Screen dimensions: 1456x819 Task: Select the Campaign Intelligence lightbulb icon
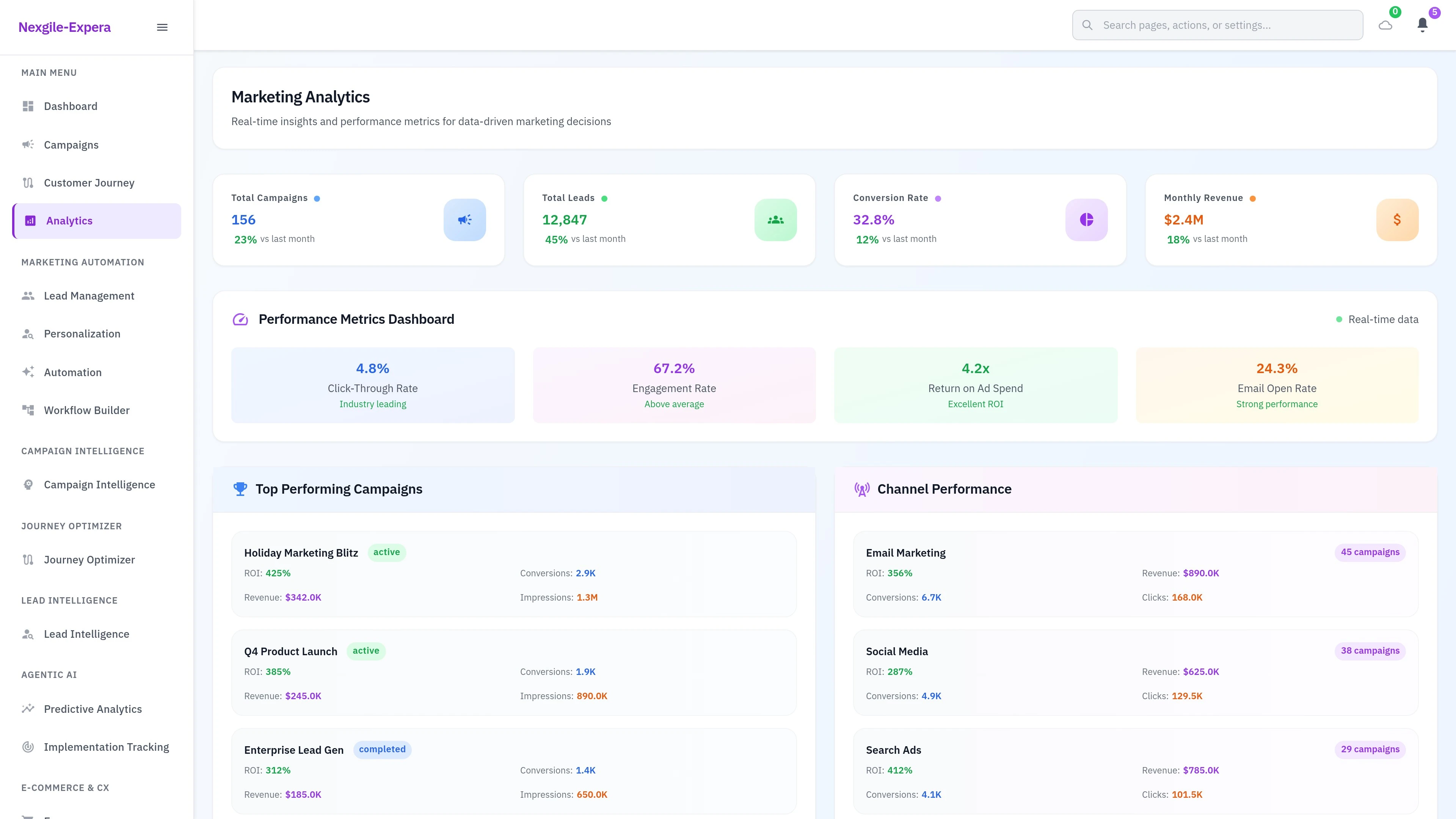(x=28, y=485)
